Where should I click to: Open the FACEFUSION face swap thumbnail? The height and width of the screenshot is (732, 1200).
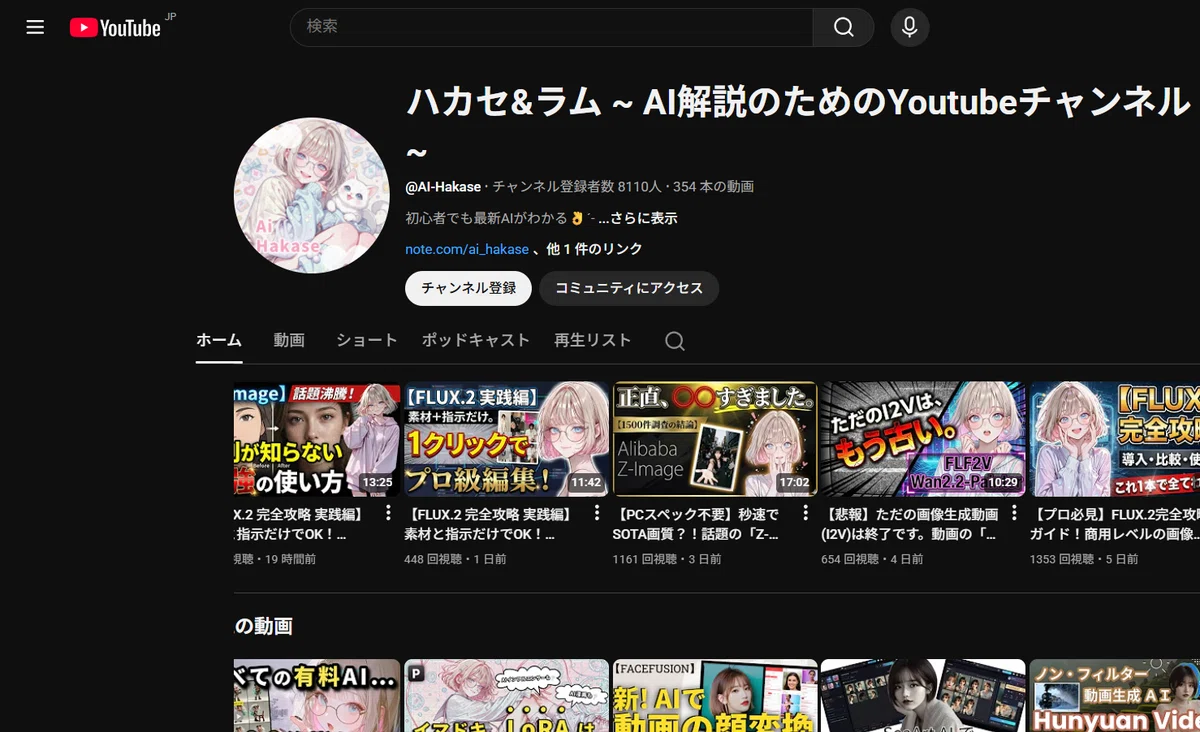click(x=715, y=695)
